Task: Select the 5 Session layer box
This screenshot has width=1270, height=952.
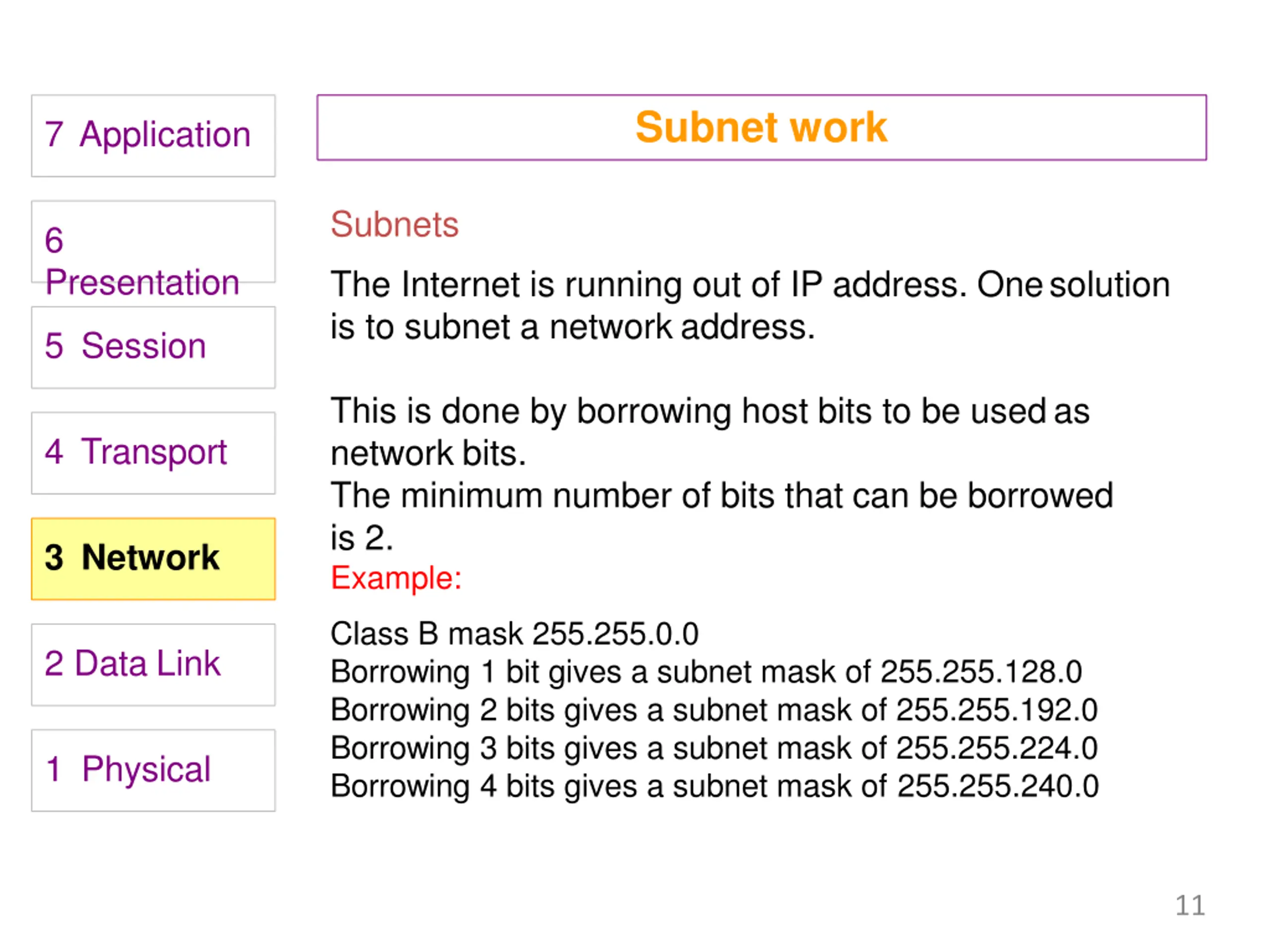Action: pos(153,347)
